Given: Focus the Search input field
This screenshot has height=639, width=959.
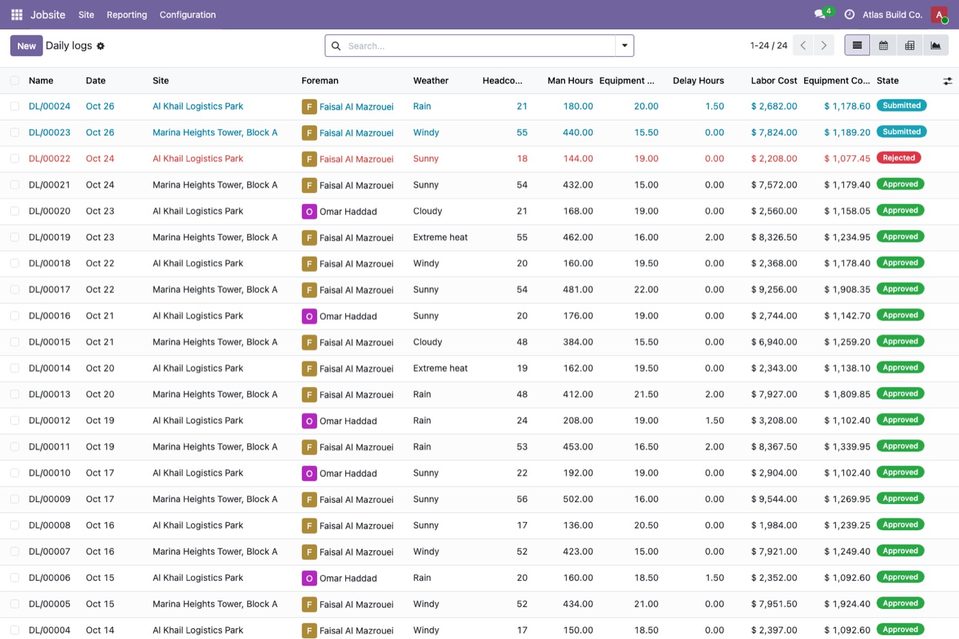Looking at the screenshot, I should click(480, 46).
